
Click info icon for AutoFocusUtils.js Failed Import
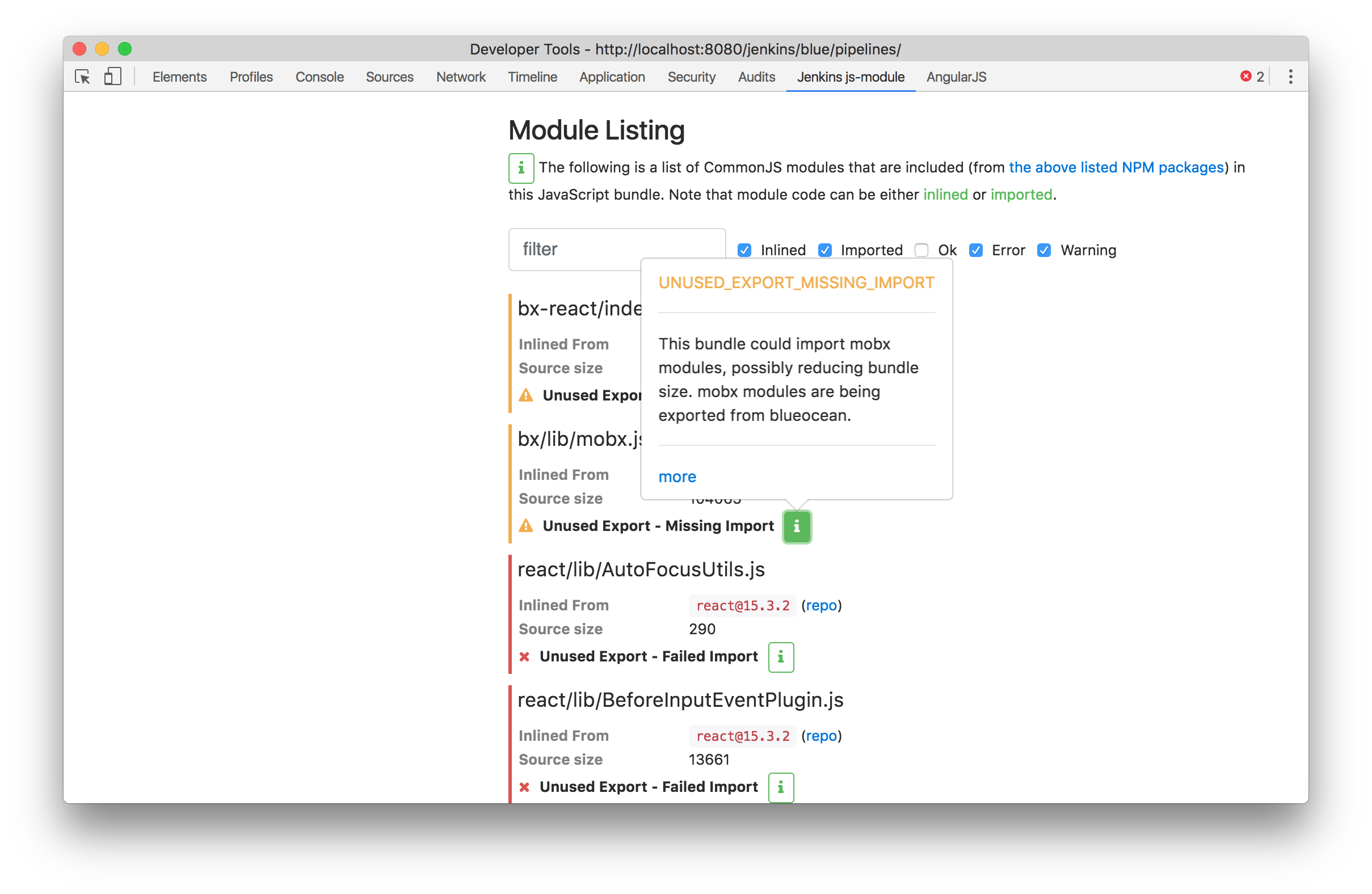coord(781,656)
